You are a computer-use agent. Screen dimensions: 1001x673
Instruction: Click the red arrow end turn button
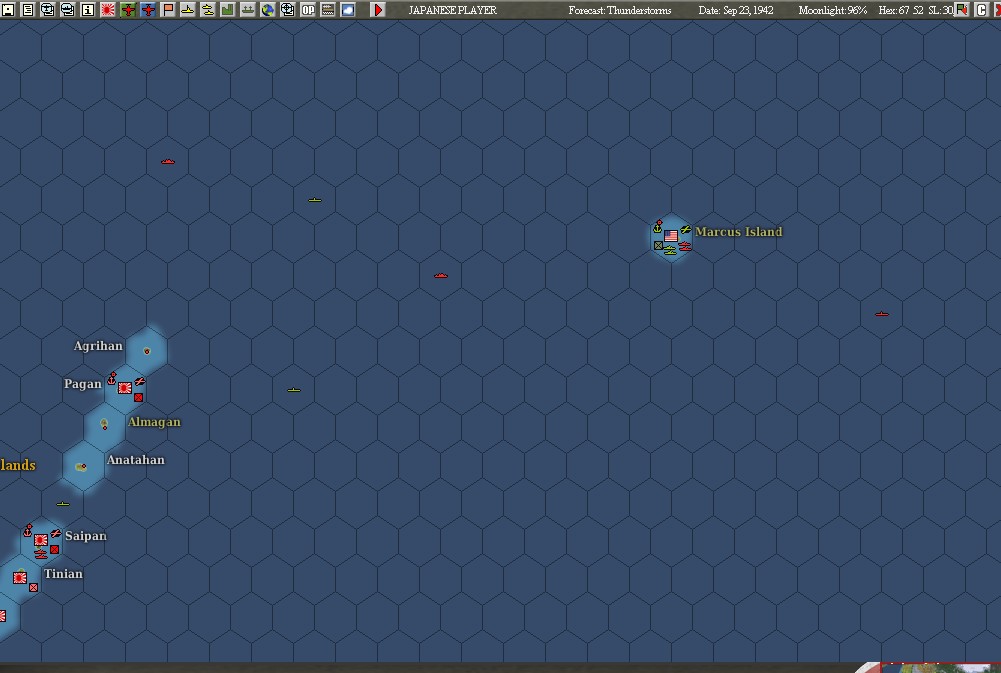pos(378,10)
